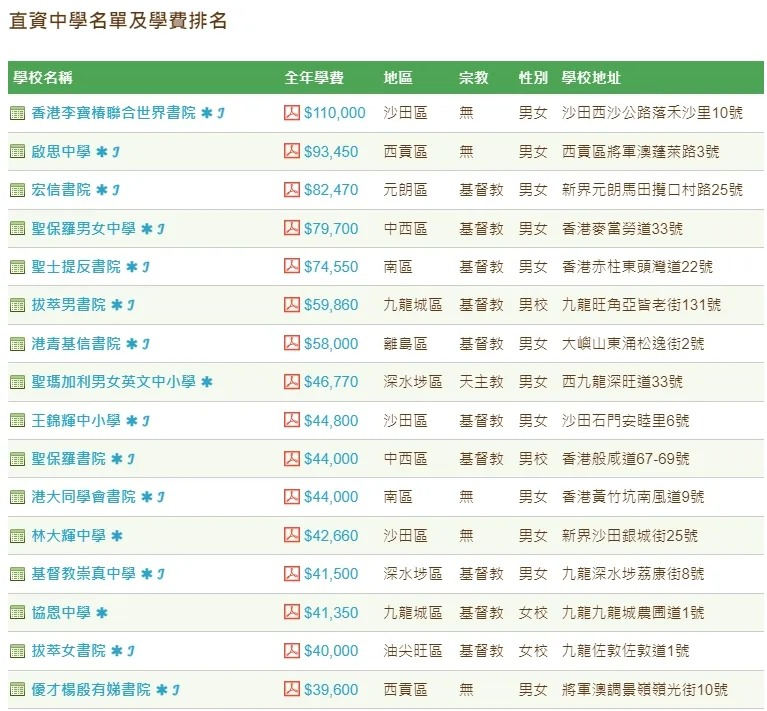Select the address 九龍佐敦佐敦道1號

pyautogui.click(x=626, y=651)
